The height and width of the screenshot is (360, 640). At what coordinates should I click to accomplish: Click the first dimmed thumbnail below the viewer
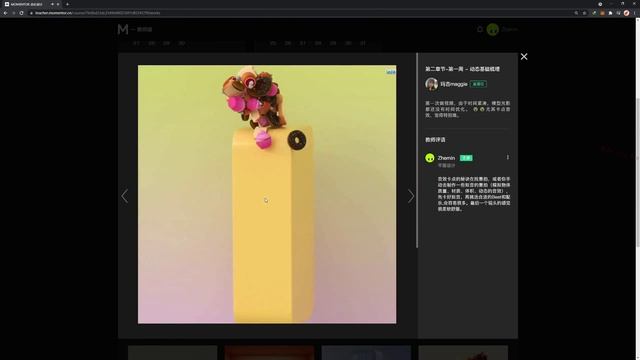click(x=173, y=353)
